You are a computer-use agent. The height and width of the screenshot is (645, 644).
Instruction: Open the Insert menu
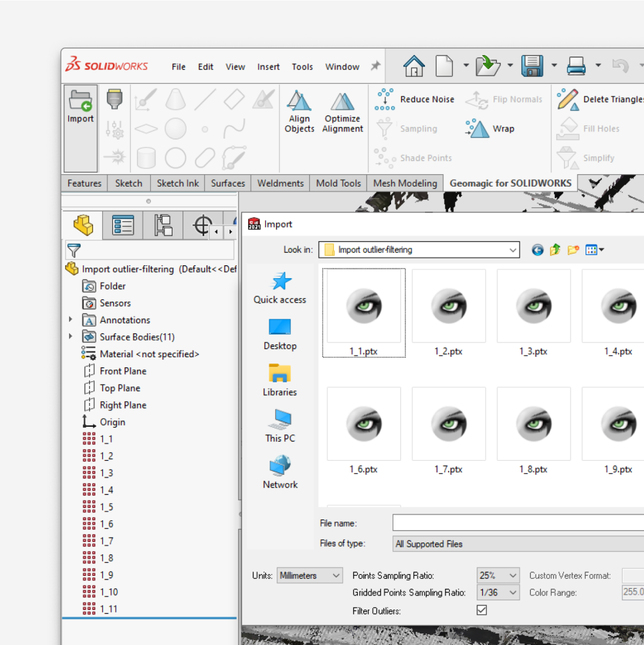coord(268,67)
